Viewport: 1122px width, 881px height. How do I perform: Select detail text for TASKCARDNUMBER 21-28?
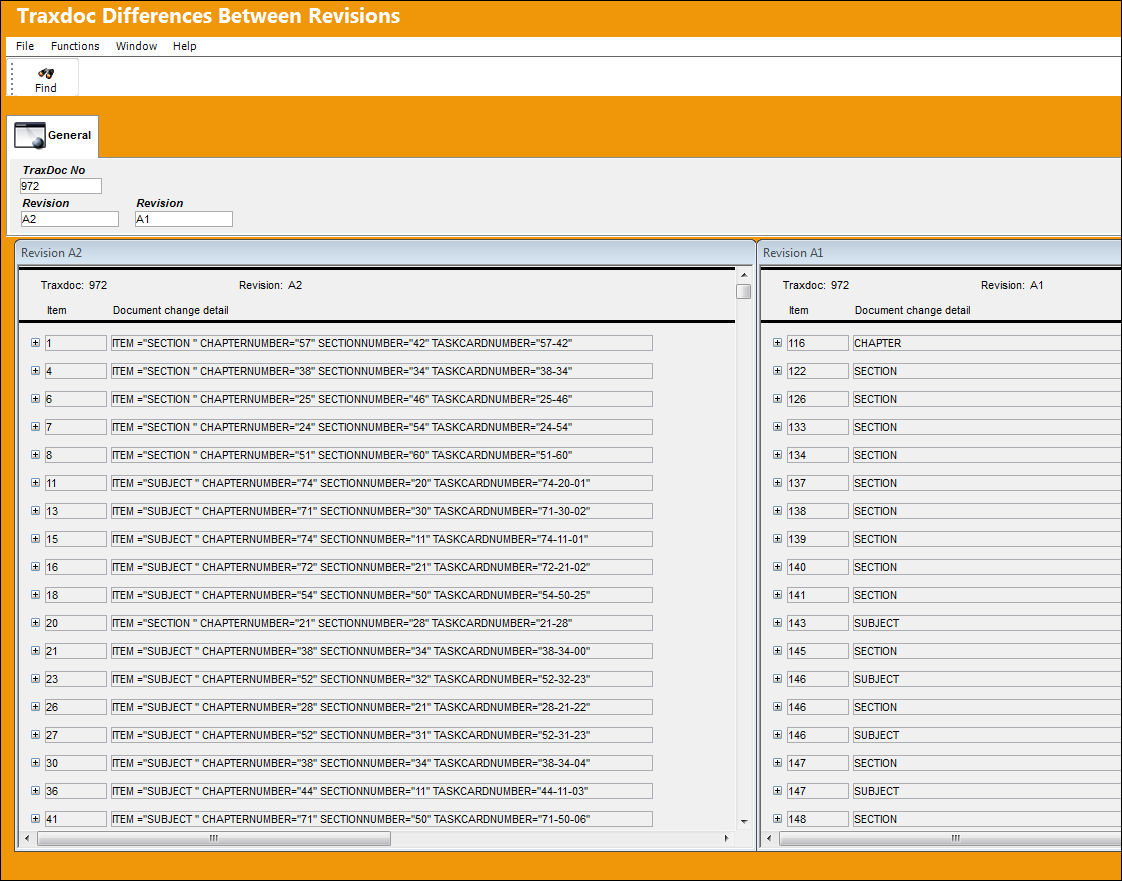pos(381,623)
